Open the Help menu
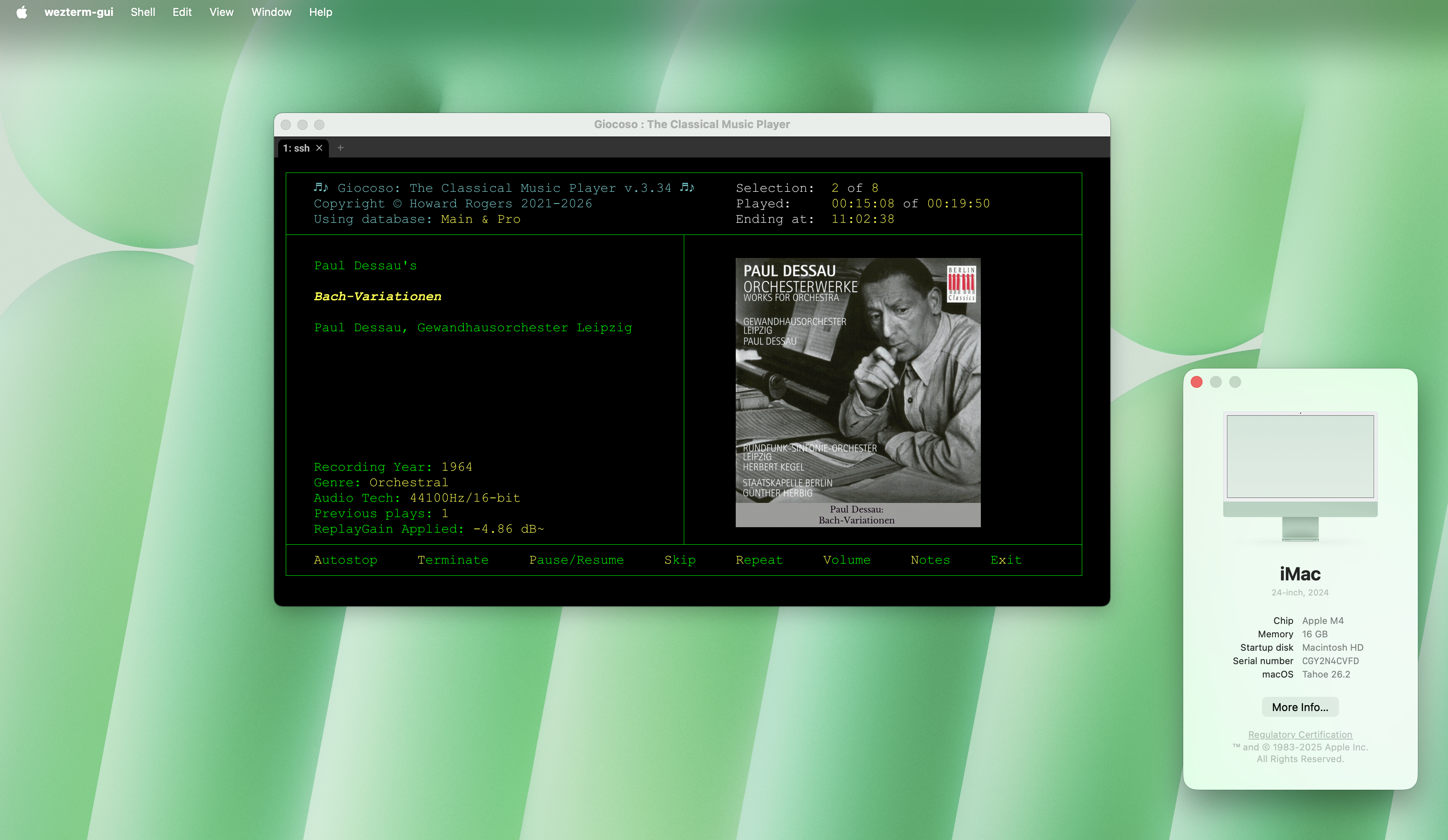 (320, 11)
